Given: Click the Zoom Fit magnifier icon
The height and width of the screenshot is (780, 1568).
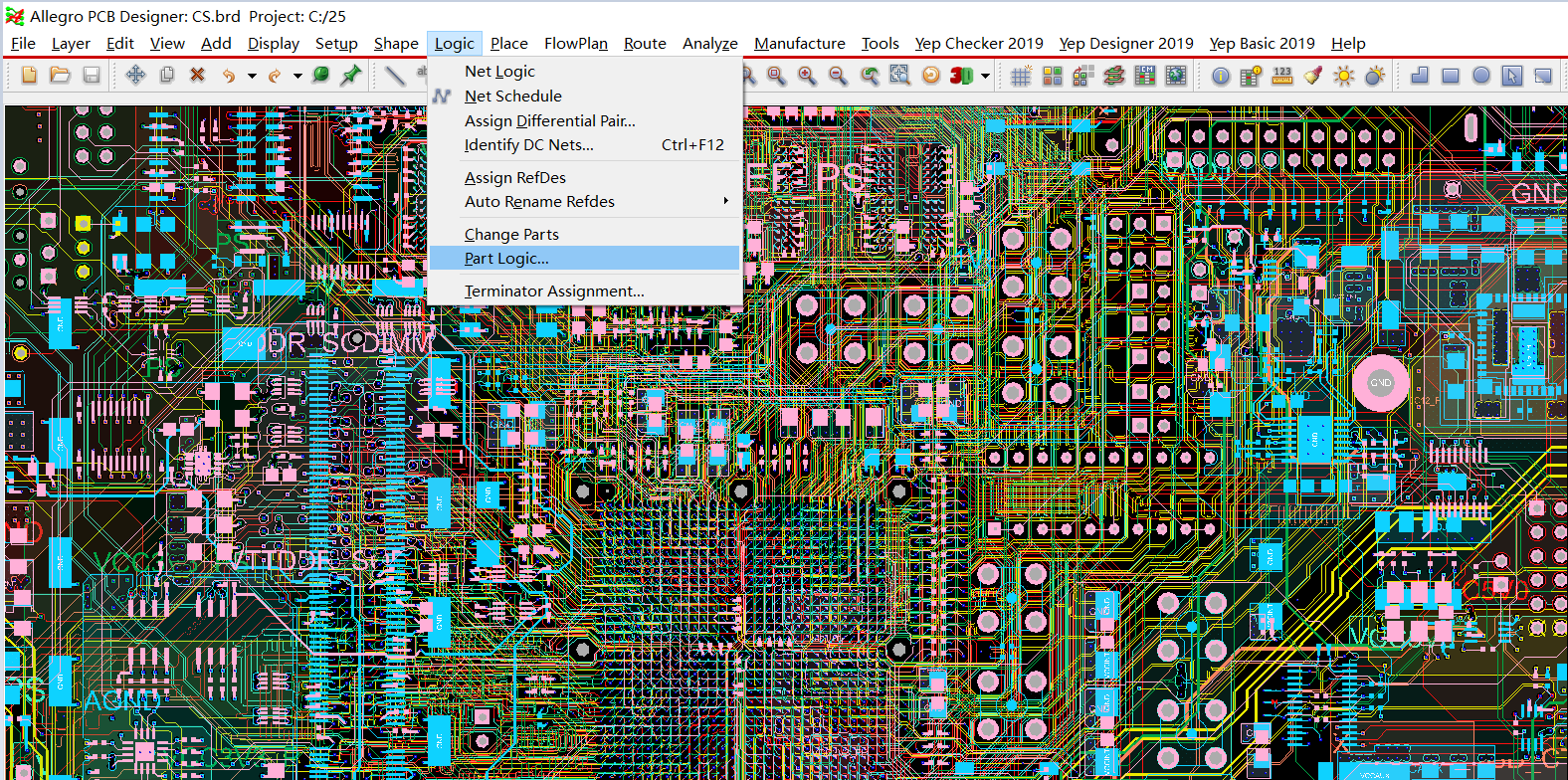Looking at the screenshot, I should 776,76.
